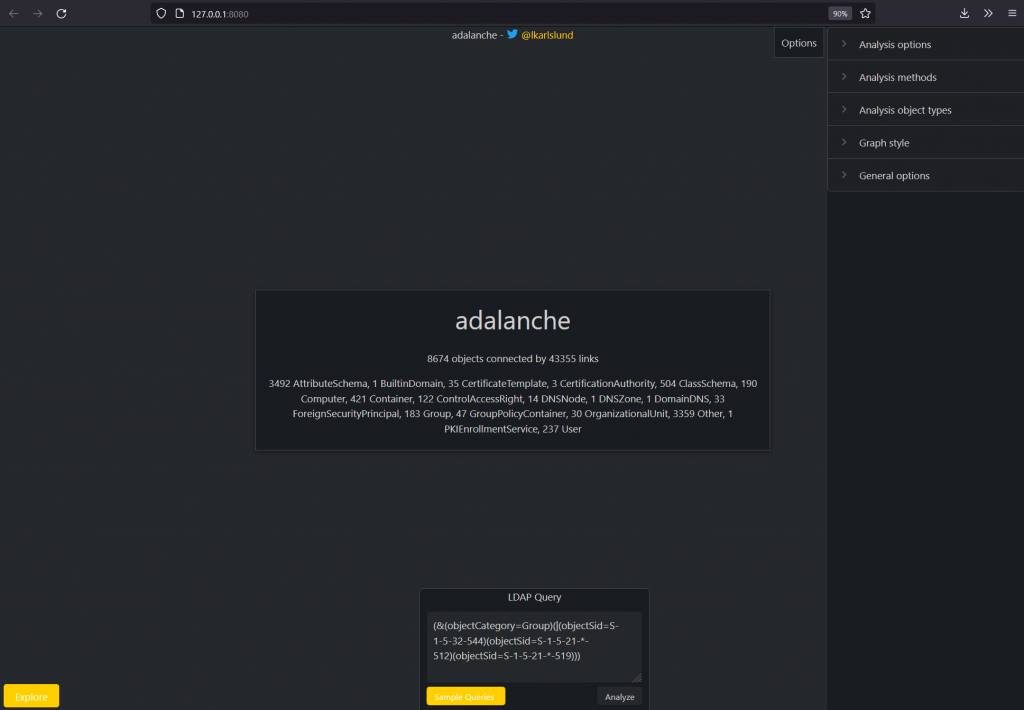Open tracking protection shield icon
Image resolution: width=1024 pixels, height=710 pixels.
pos(161,14)
